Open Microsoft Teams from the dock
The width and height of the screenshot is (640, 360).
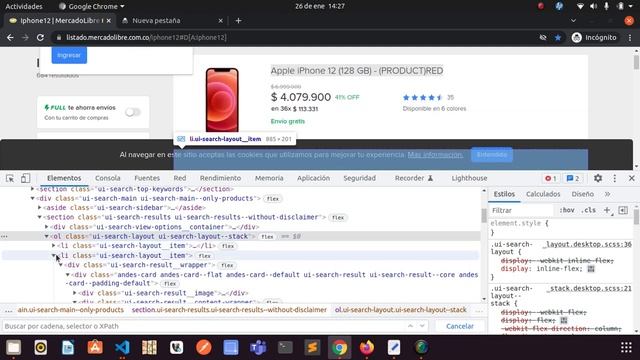pyautogui.click(x=258, y=348)
